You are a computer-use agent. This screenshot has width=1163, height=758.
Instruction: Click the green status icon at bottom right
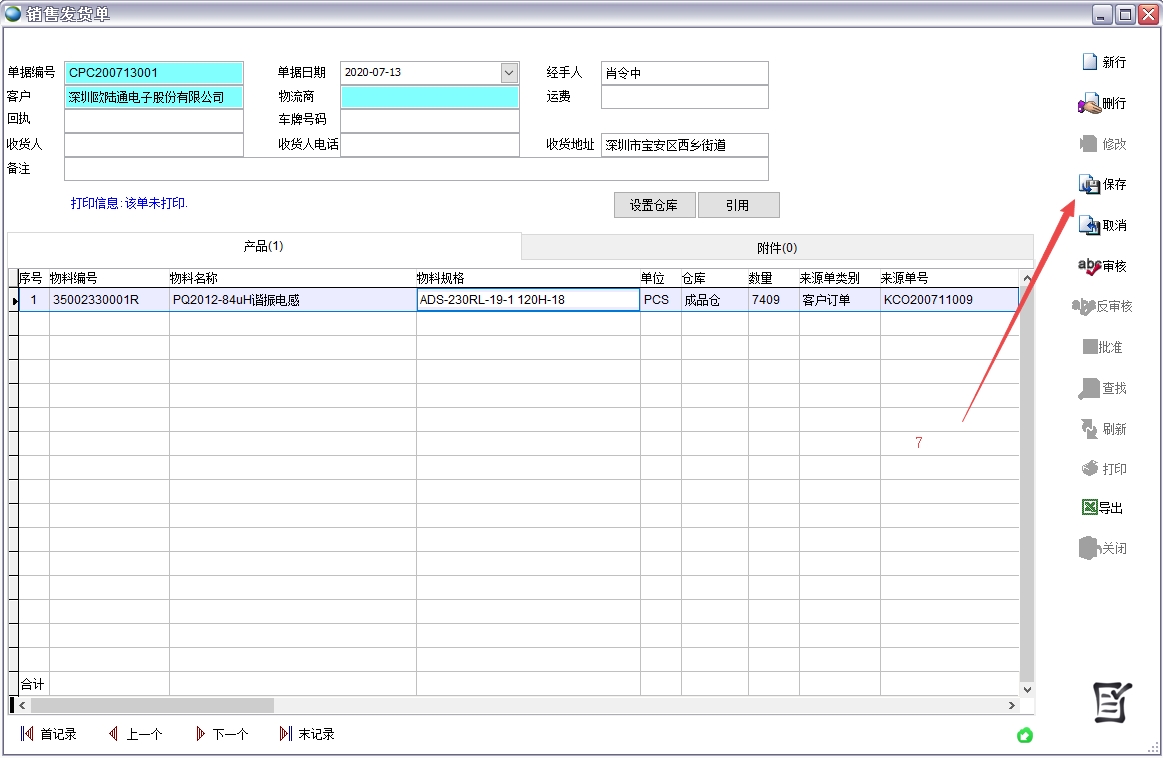(x=1024, y=736)
